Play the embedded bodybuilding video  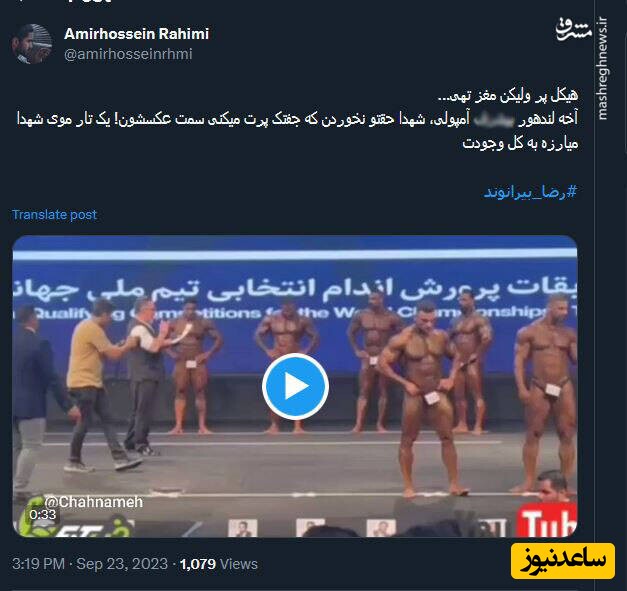tap(295, 386)
